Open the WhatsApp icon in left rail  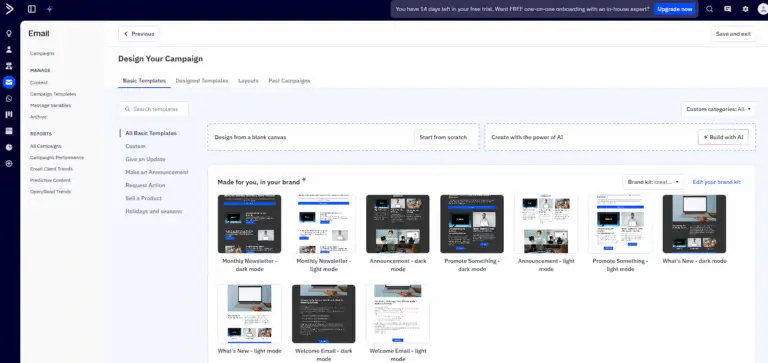pos(9,98)
